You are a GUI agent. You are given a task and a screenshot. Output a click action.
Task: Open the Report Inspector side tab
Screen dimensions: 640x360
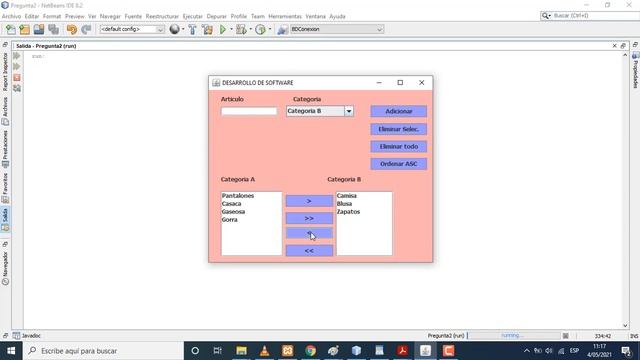(x=5, y=71)
